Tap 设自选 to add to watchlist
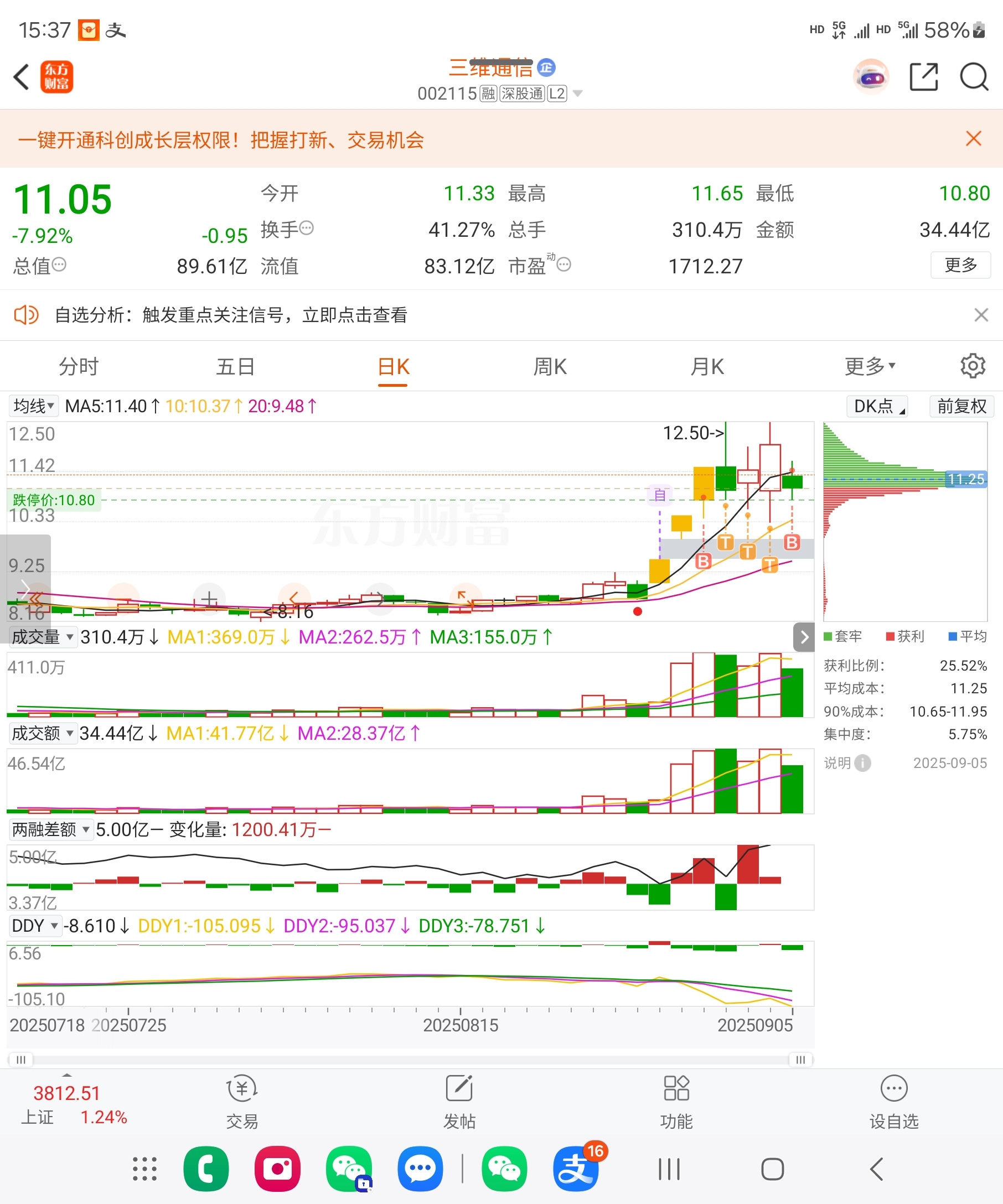This screenshot has height=1204, width=1003. (894, 1103)
